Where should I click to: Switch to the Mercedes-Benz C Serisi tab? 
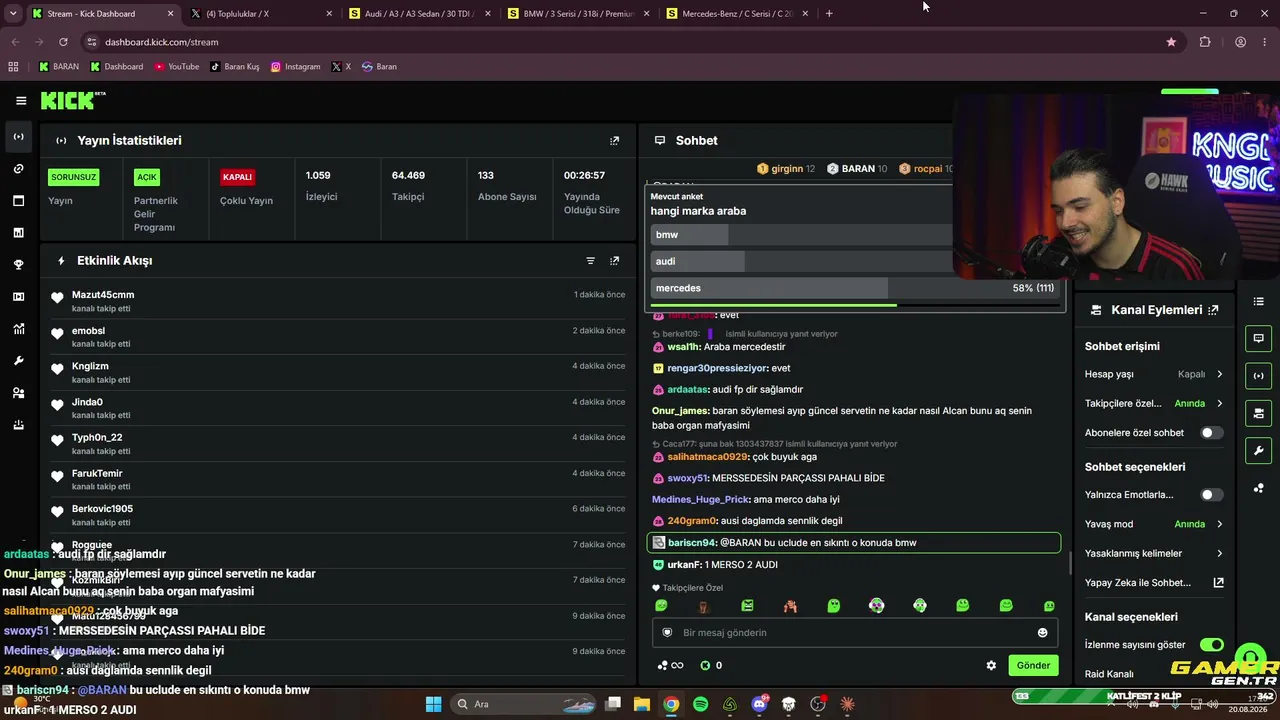tap(736, 14)
